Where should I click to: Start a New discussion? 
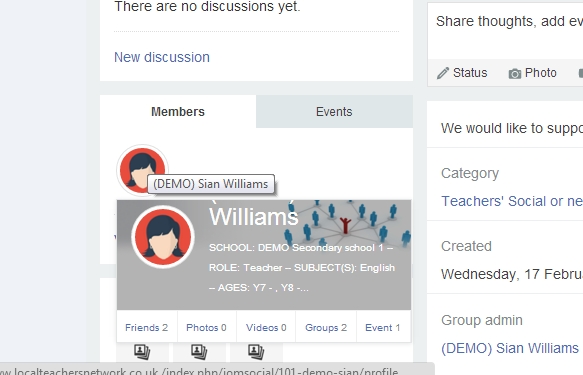(x=162, y=57)
